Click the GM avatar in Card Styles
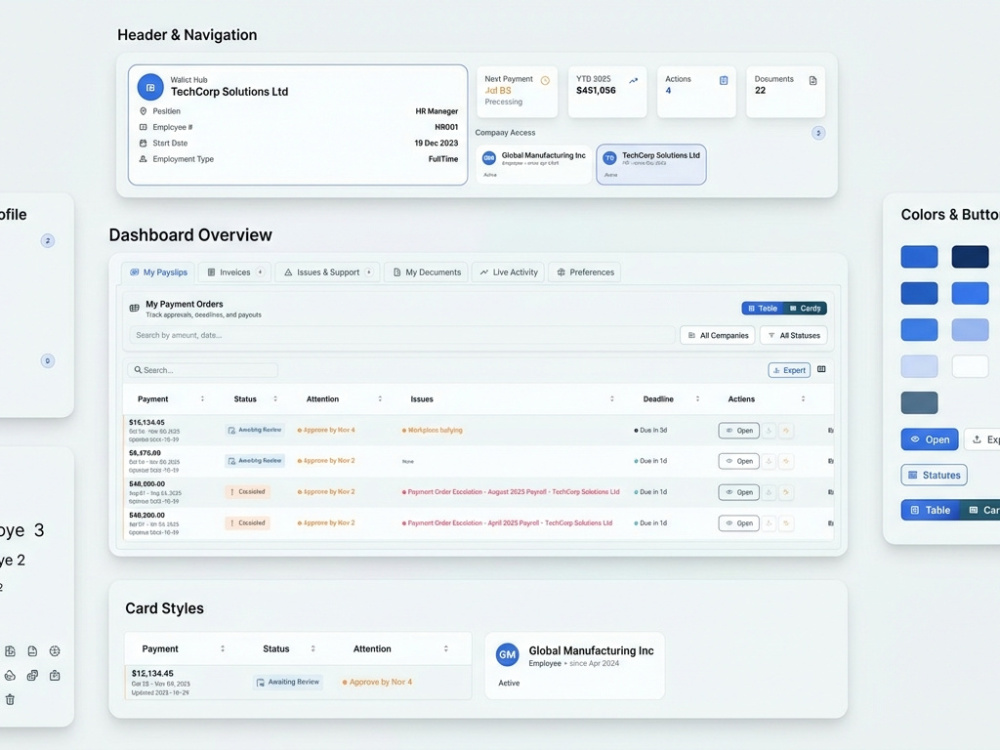The width and height of the screenshot is (1000, 750). coord(508,654)
